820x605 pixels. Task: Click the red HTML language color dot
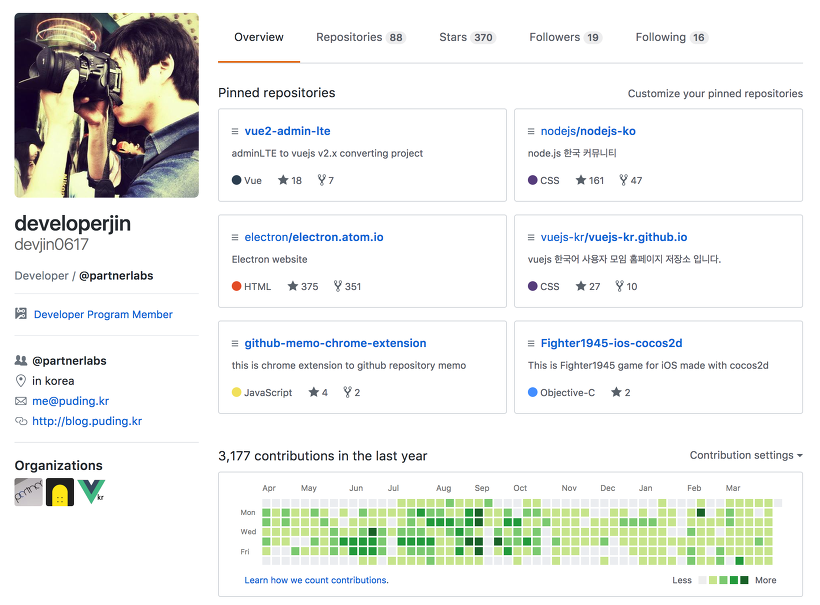point(236,286)
